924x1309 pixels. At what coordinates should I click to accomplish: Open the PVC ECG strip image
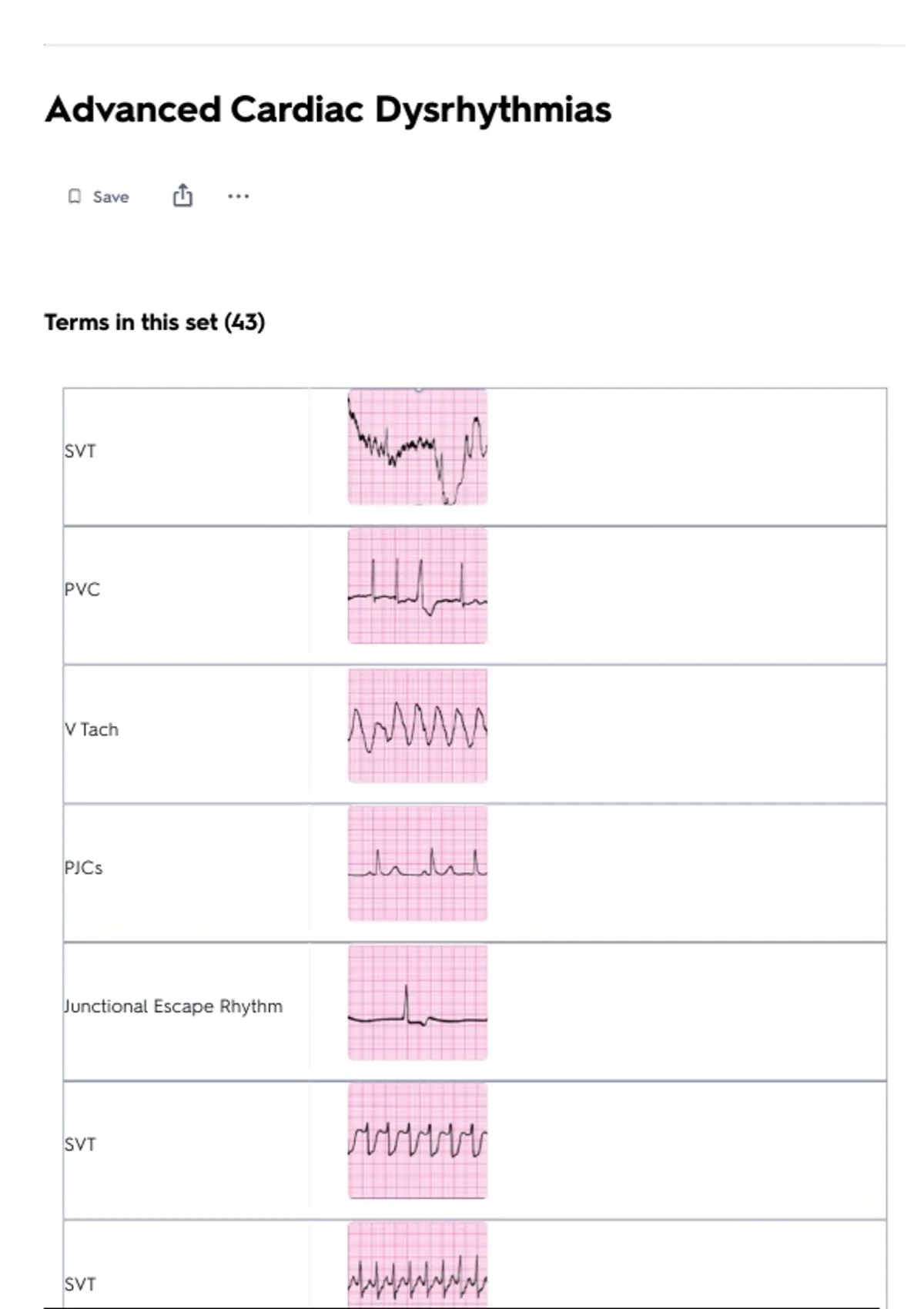417,586
